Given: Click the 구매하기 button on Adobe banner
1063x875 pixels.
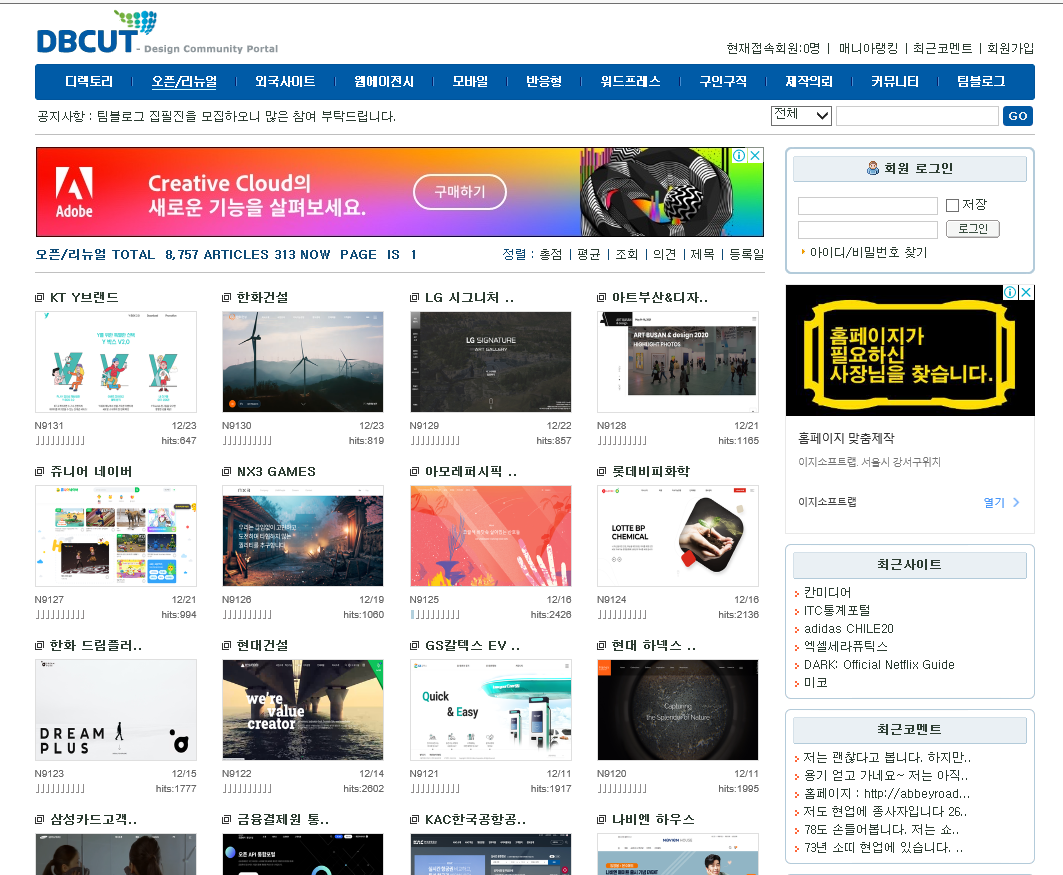Looking at the screenshot, I should click(460, 192).
